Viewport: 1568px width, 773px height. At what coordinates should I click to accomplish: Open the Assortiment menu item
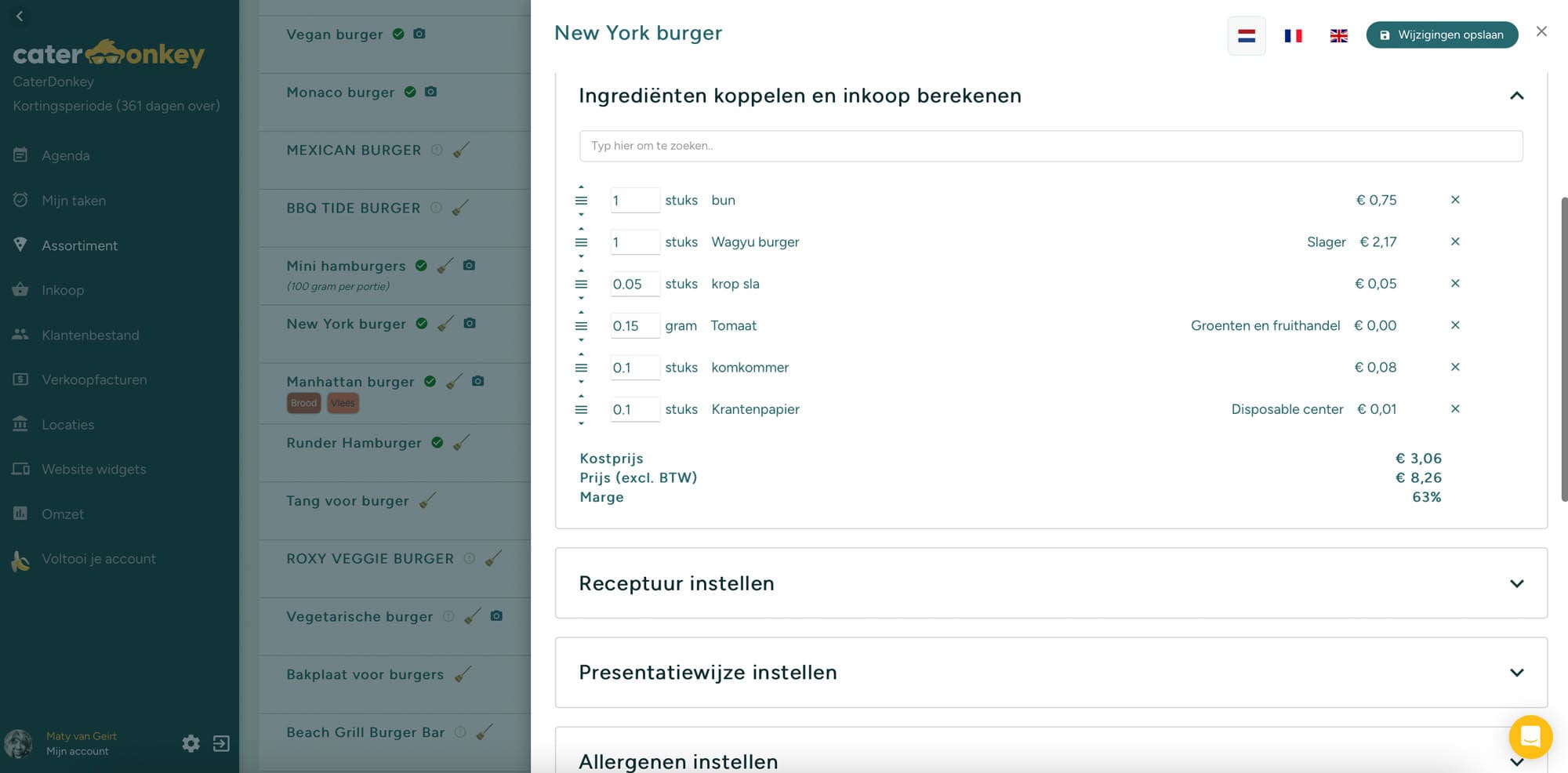79,245
